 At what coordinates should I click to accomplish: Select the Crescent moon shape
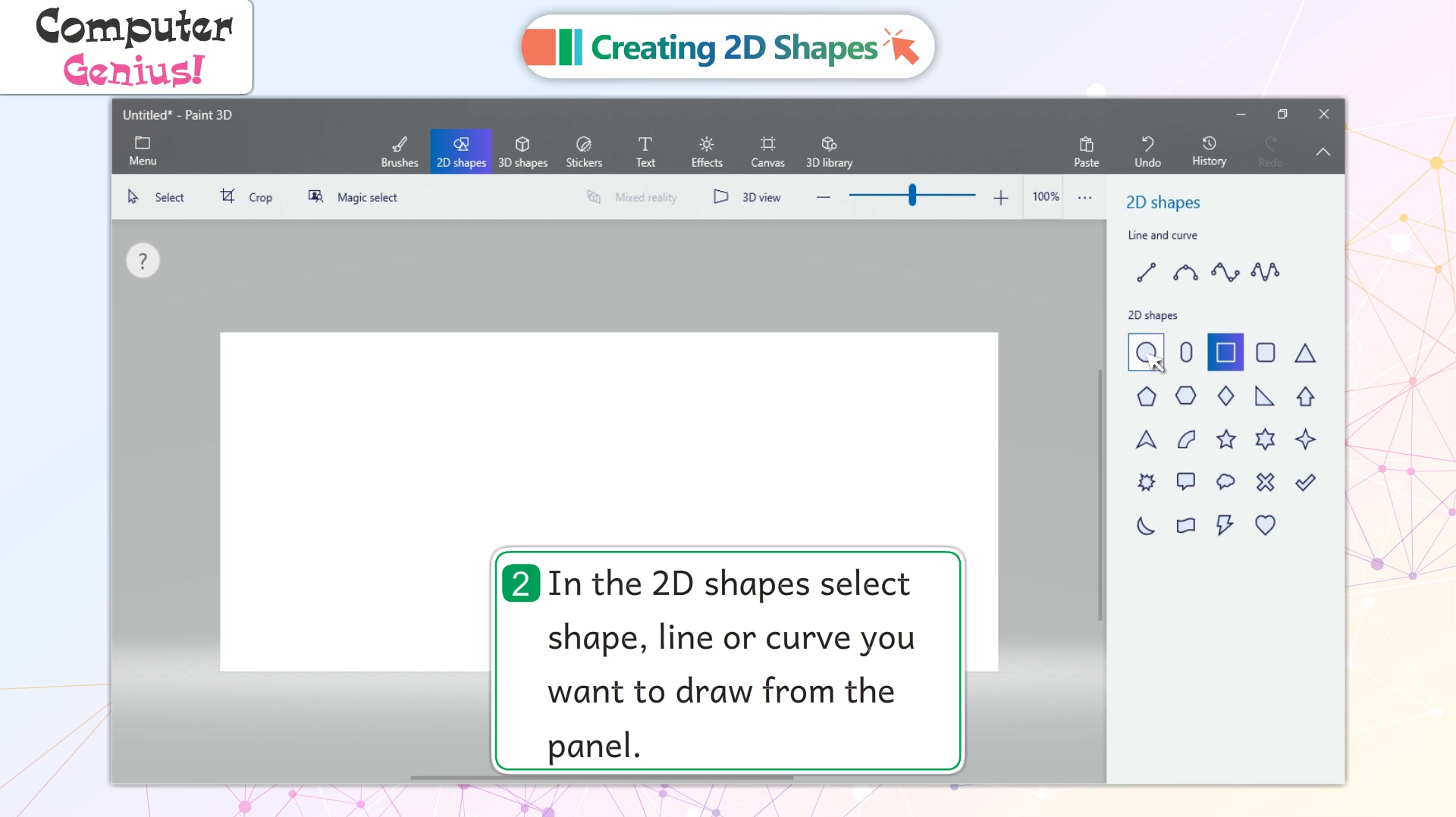1146,525
